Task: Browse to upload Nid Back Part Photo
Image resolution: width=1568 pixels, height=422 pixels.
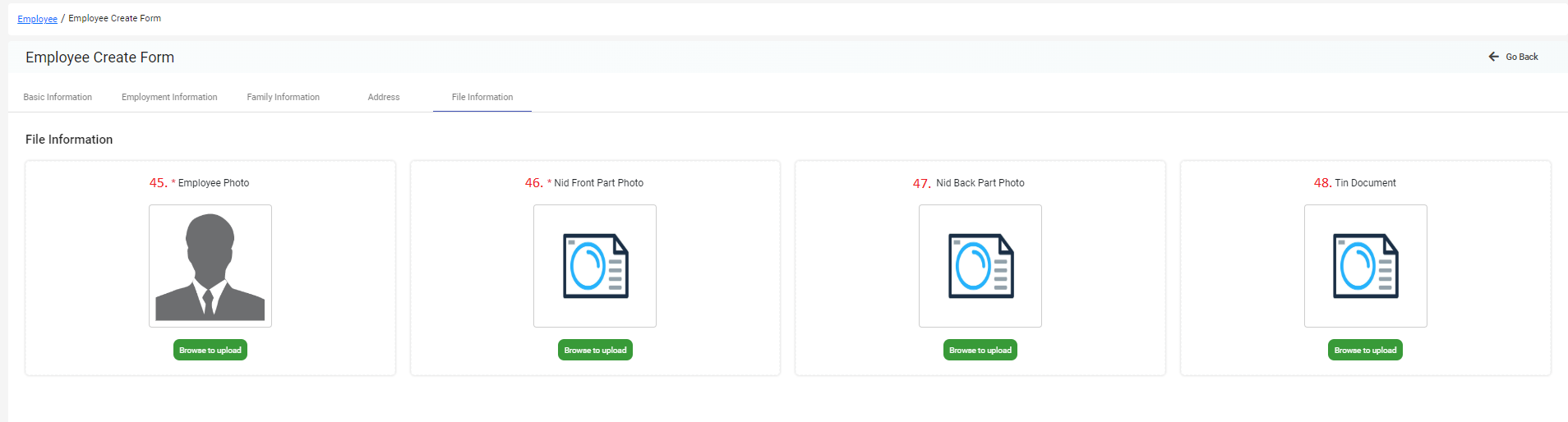Action: point(980,350)
